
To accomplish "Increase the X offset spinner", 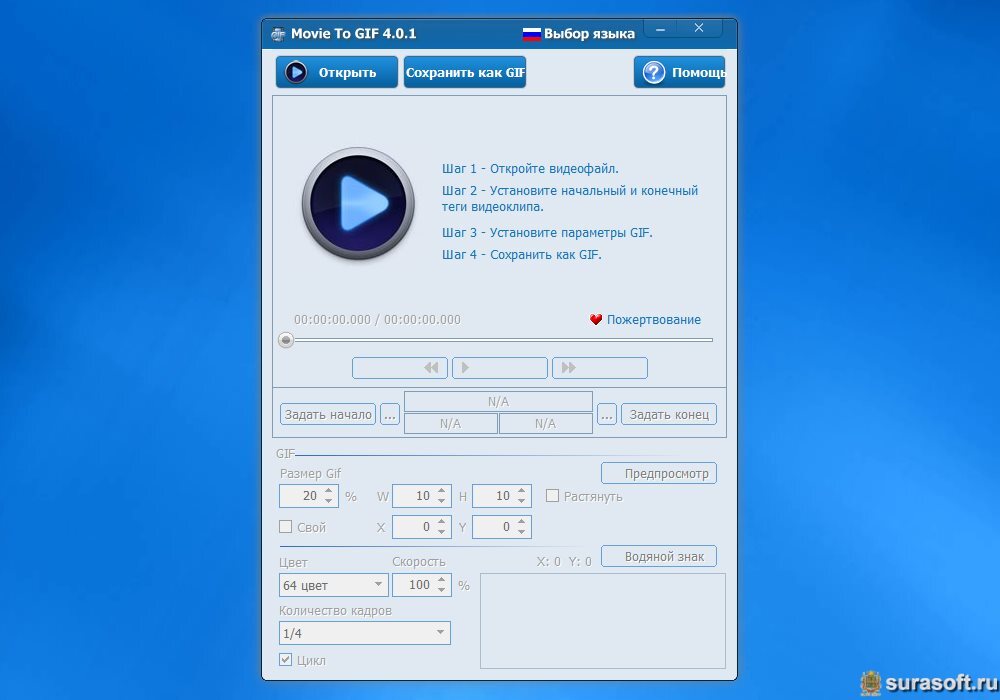I will pos(441,522).
